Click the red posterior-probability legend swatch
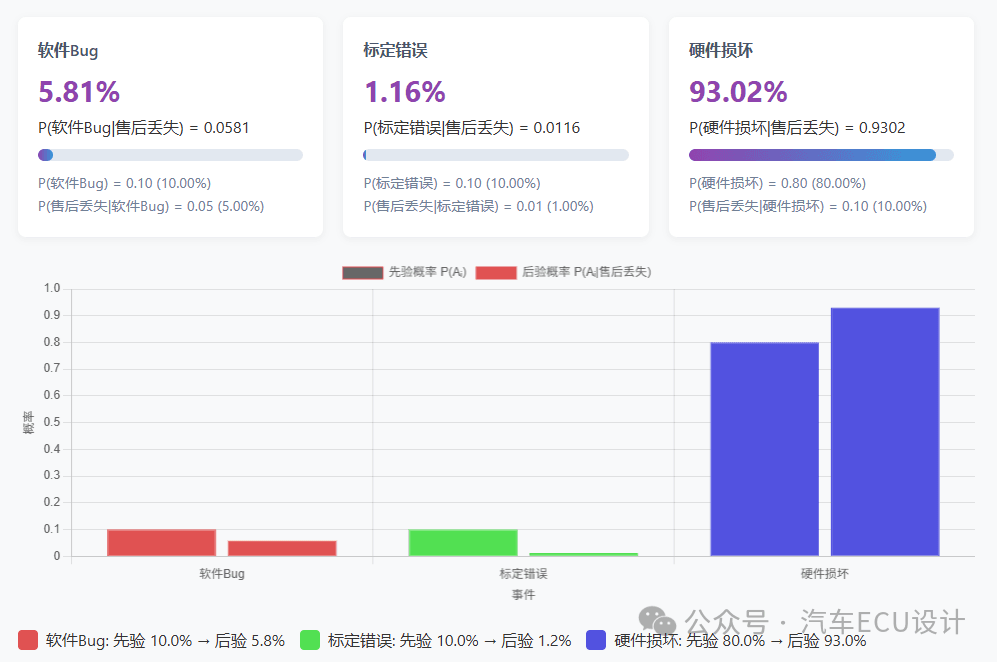Screen dimensions: 997x662 coord(496,273)
